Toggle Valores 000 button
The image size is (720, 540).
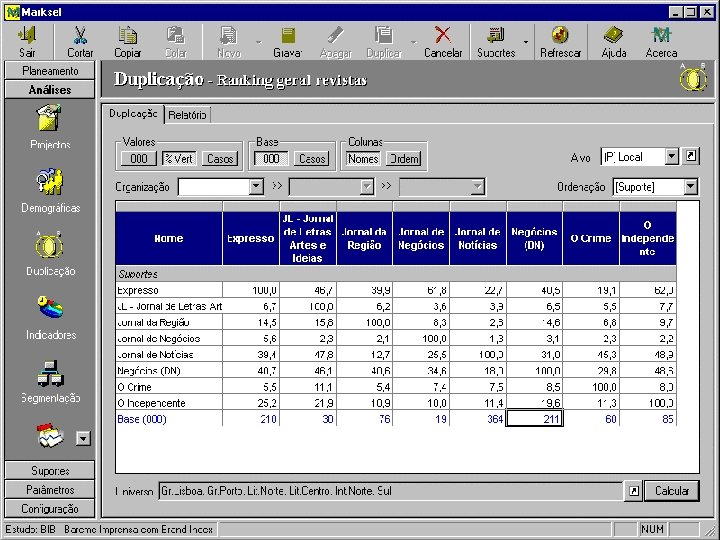click(x=139, y=158)
